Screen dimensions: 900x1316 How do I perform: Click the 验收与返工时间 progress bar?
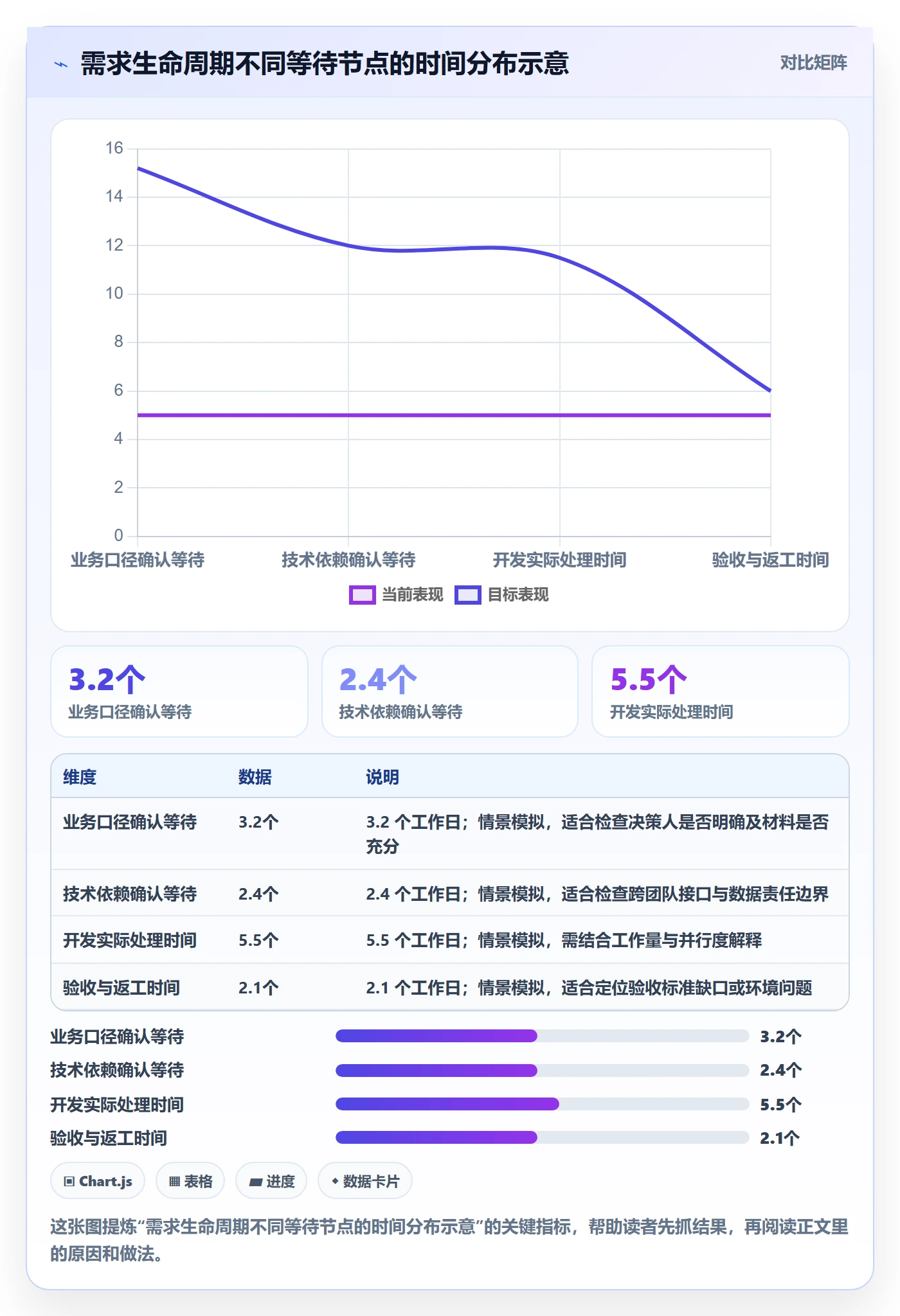(542, 1137)
